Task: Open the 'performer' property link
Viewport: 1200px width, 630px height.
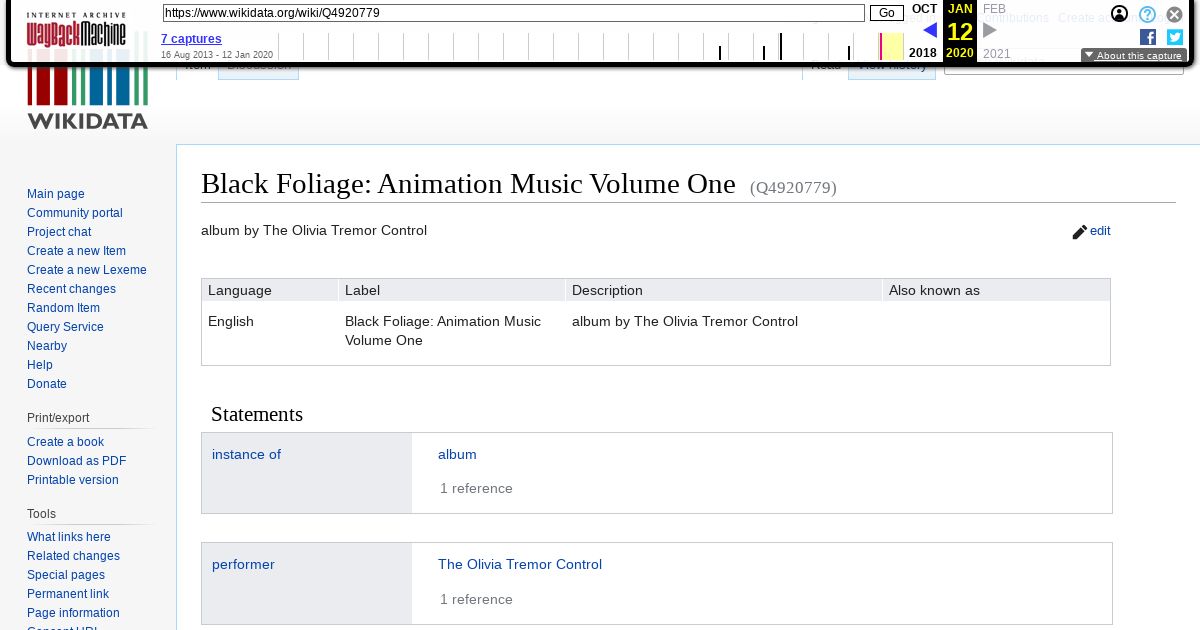Action: pos(243,564)
